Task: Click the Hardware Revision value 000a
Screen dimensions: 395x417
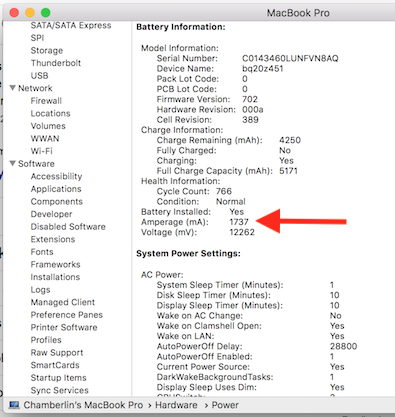Action: point(253,110)
